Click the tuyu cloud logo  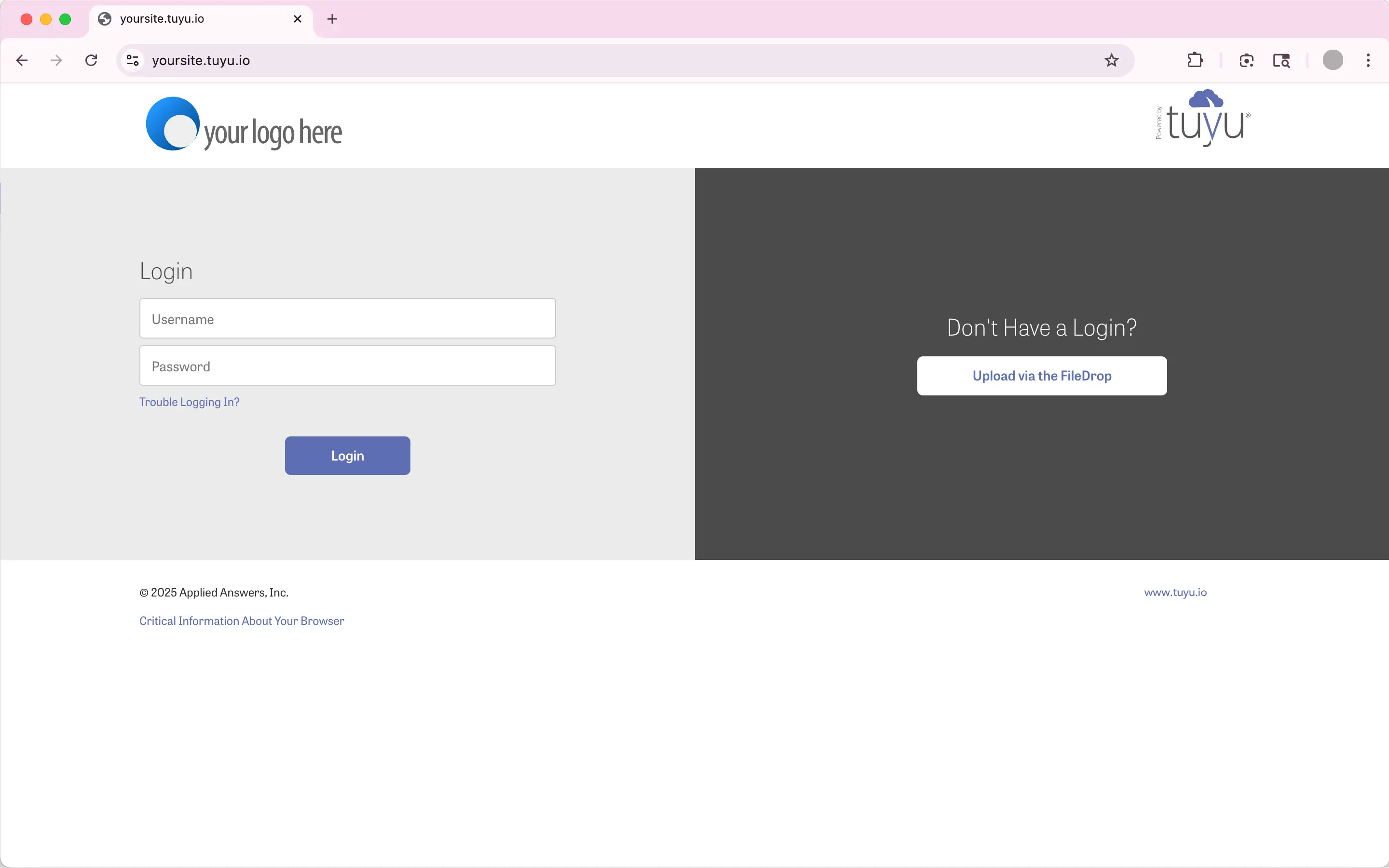tap(1204, 119)
